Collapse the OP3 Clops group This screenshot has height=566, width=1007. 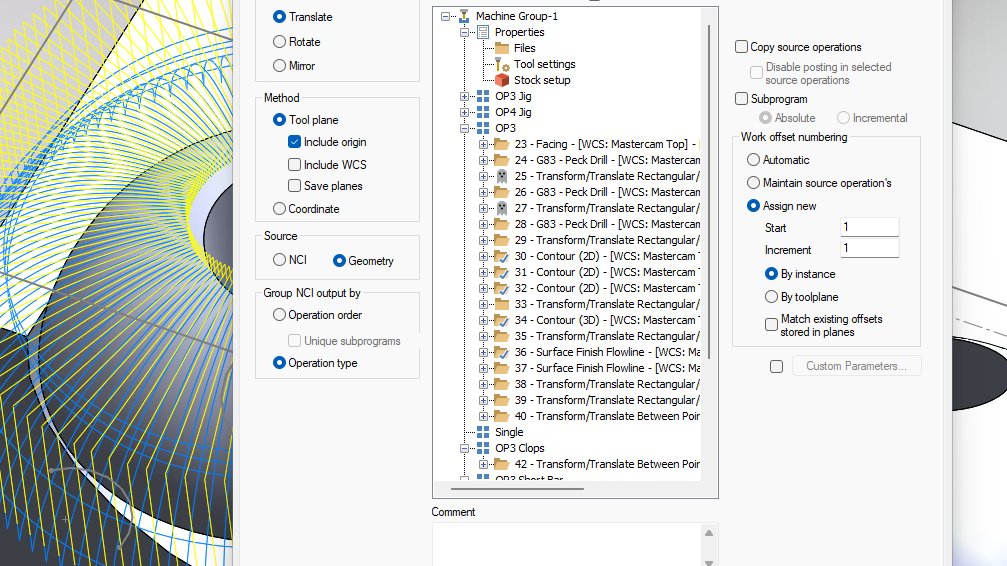tap(464, 448)
